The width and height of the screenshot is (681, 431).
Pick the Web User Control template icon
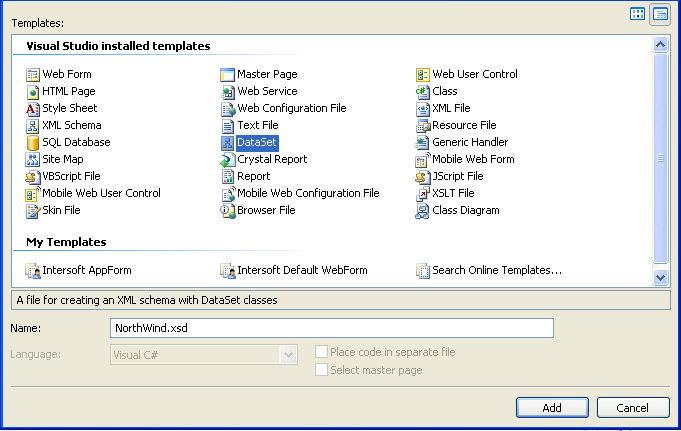(x=423, y=75)
